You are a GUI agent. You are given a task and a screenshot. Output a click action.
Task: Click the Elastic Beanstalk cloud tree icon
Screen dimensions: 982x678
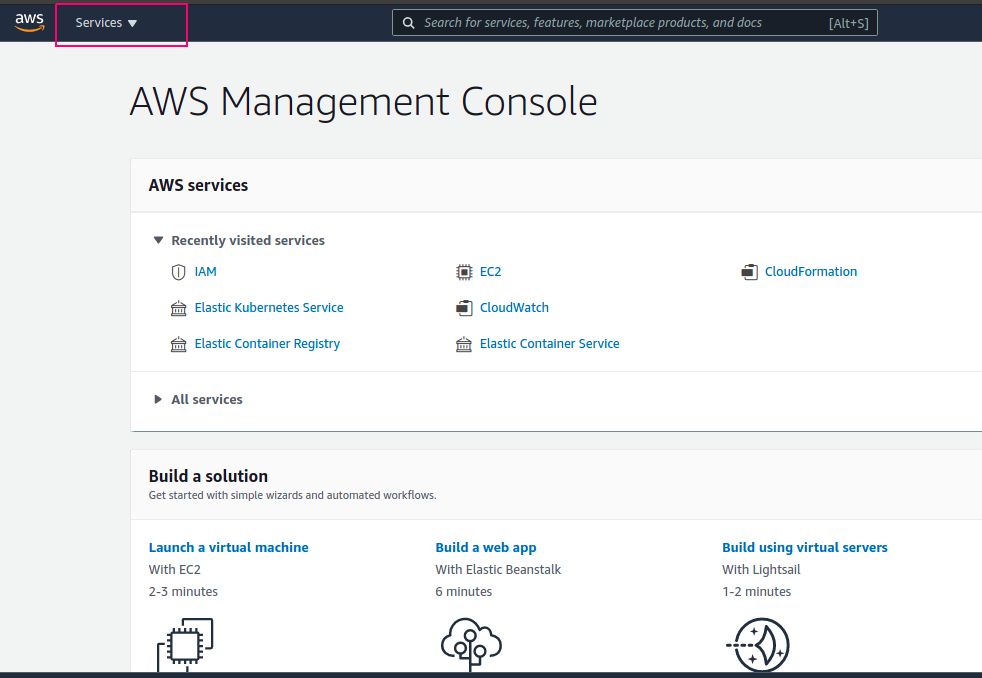pos(471,644)
